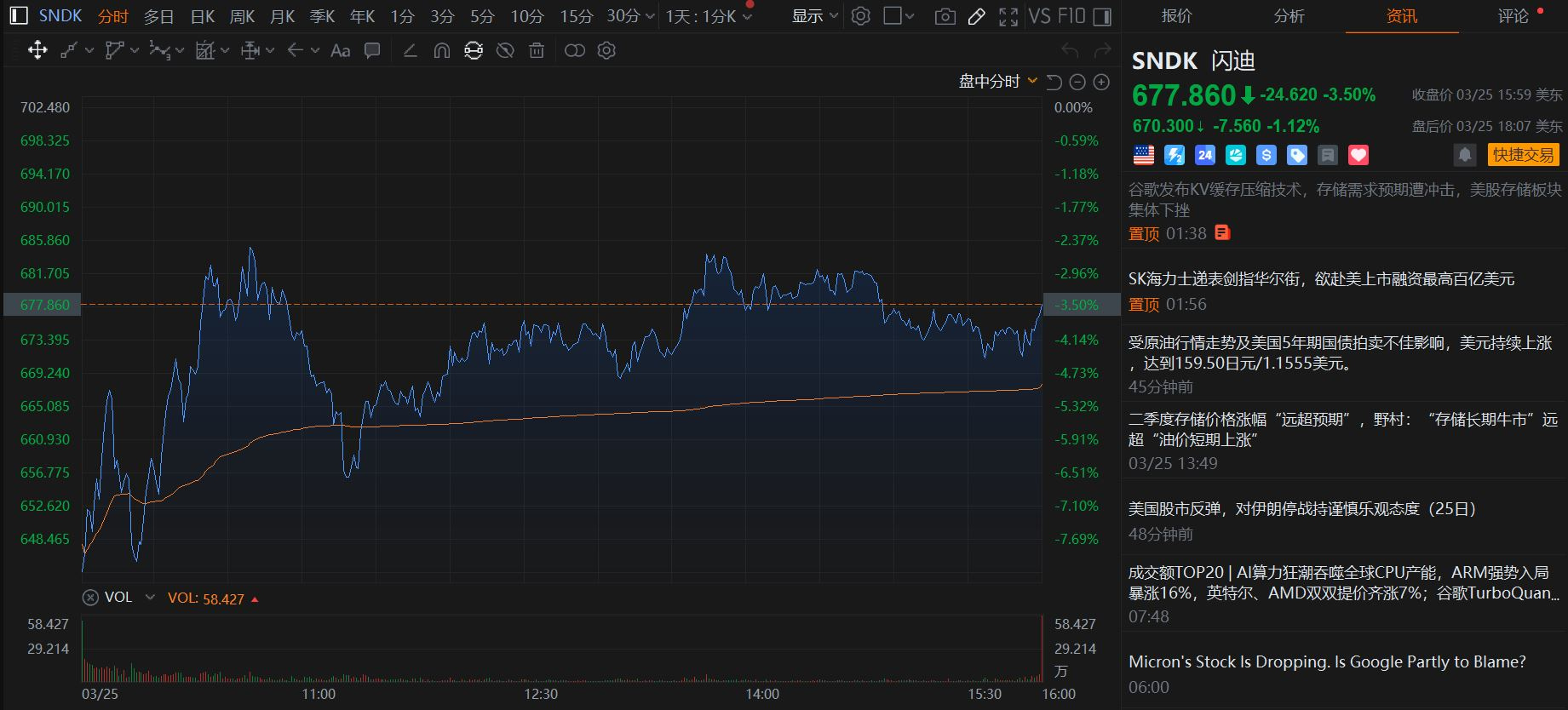Toggle the price alert bell
This screenshot has height=710, width=1568.
coord(1465,155)
